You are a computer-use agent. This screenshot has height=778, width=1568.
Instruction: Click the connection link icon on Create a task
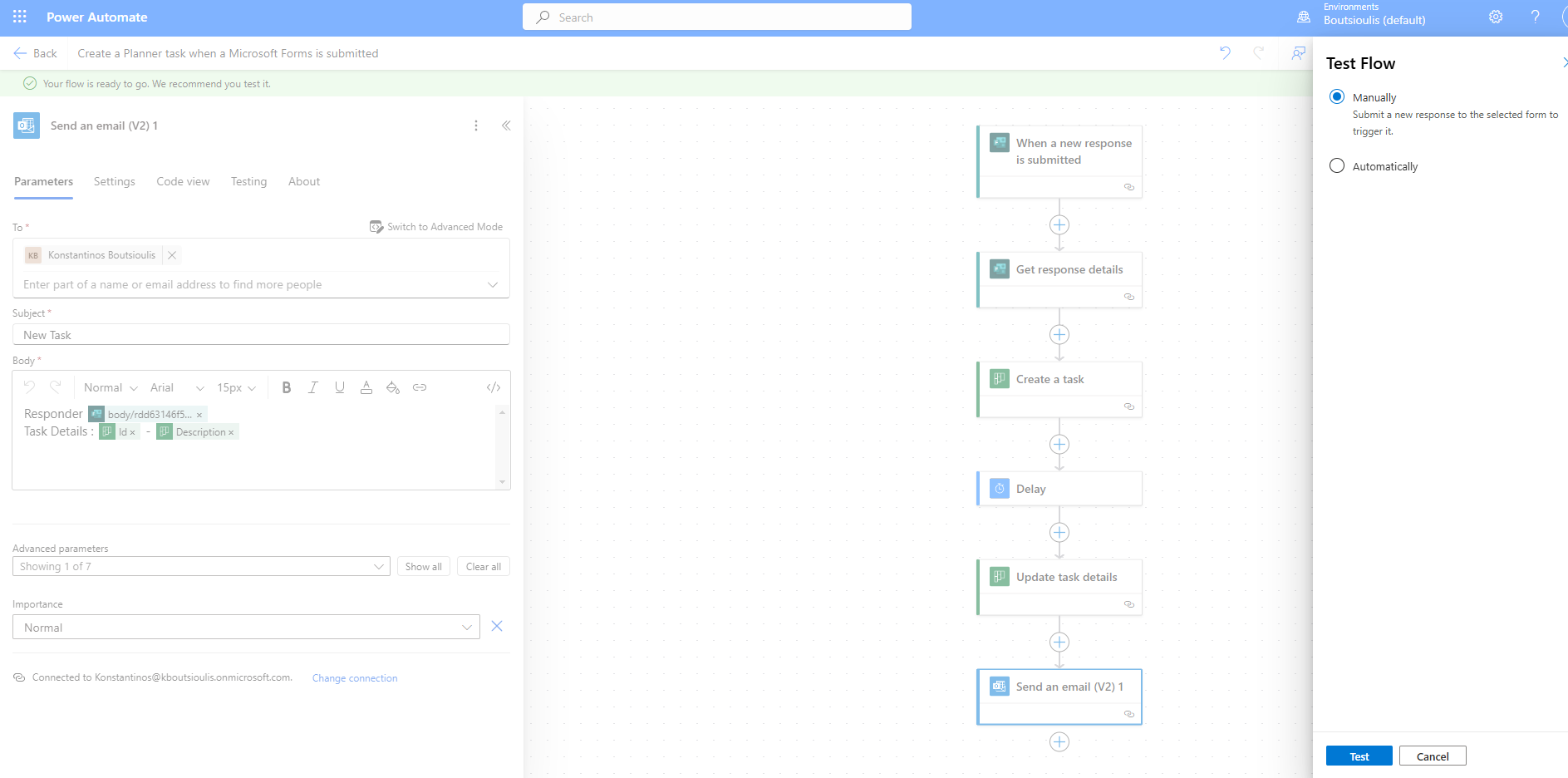click(x=1129, y=406)
